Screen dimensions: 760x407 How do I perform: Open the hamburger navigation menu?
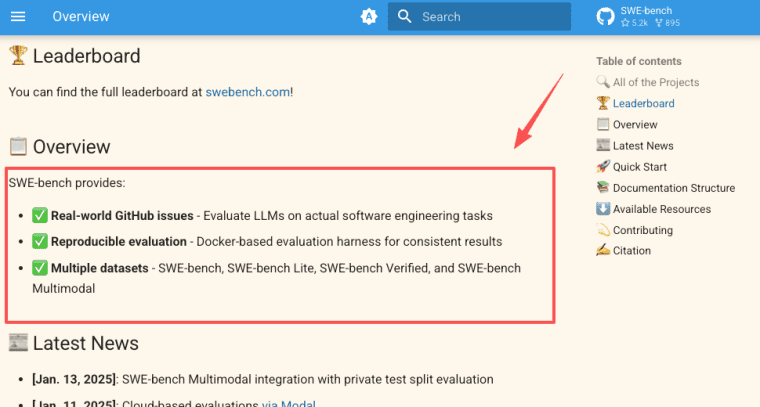18,16
